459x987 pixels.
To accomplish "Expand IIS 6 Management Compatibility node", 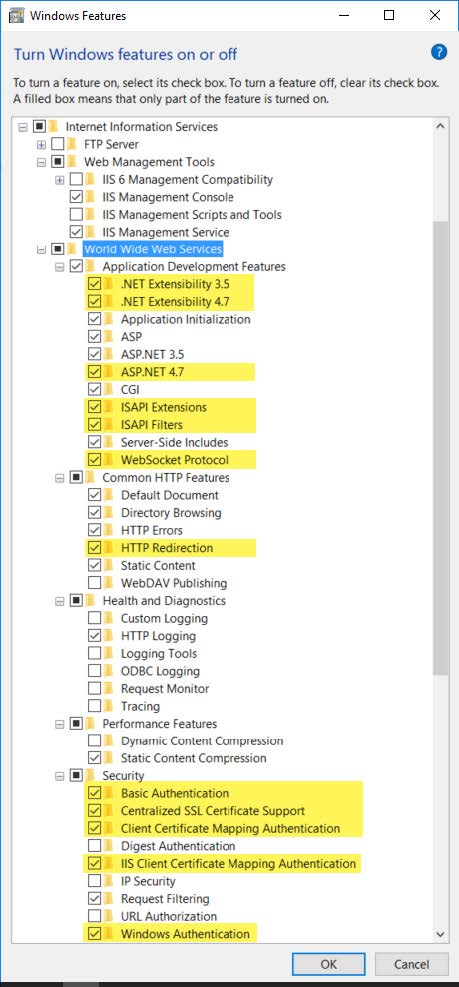I will tap(60, 179).
